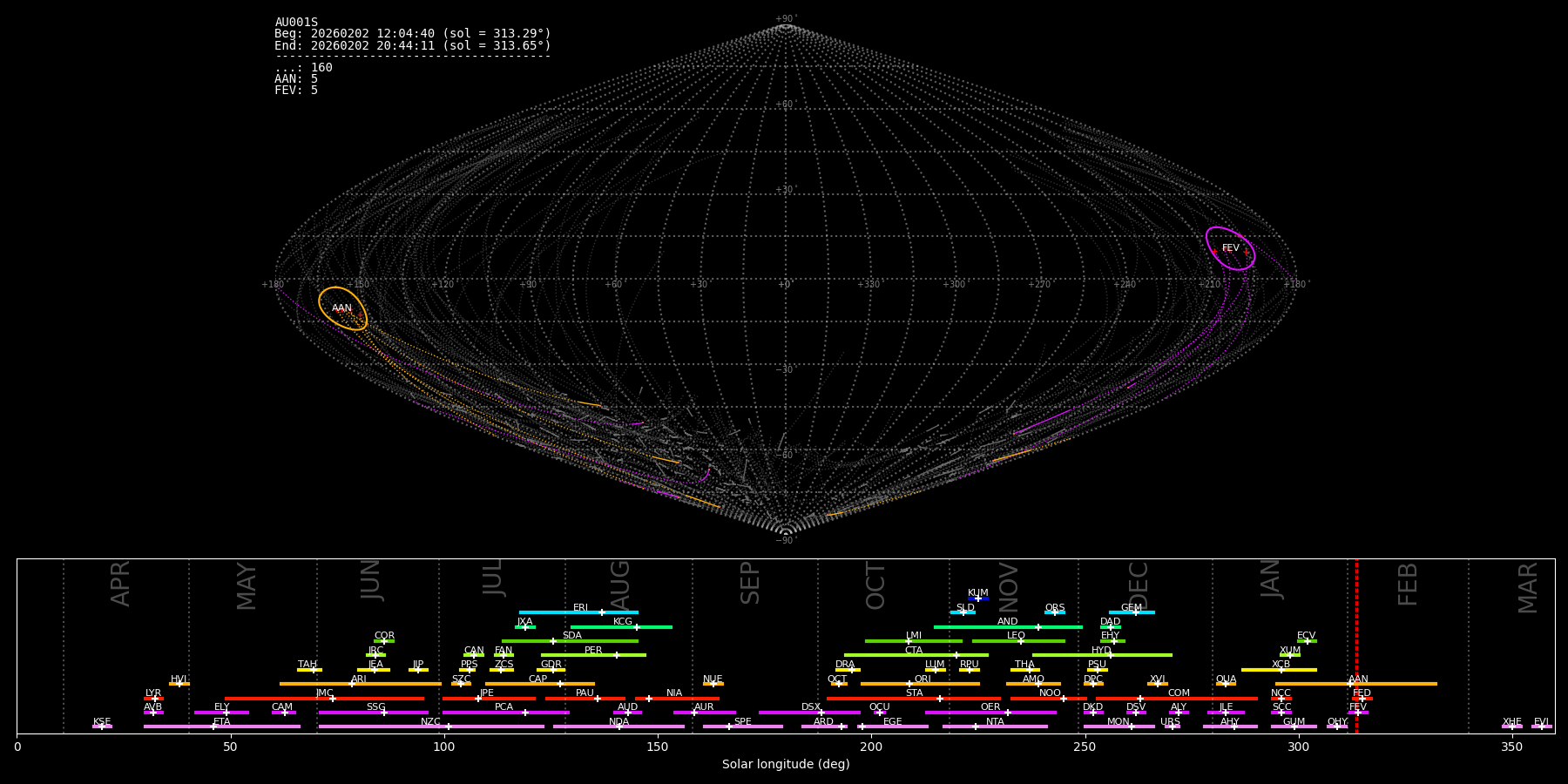Click the FEV shower label in timeline
Screen dimensions: 1568x784
tap(1358, 707)
